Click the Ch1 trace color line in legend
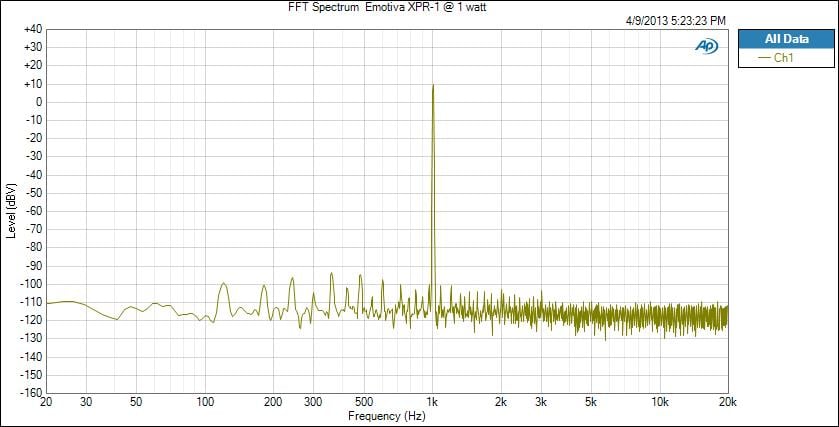Image resolution: width=839 pixels, height=427 pixels. pyautogui.click(x=766, y=58)
